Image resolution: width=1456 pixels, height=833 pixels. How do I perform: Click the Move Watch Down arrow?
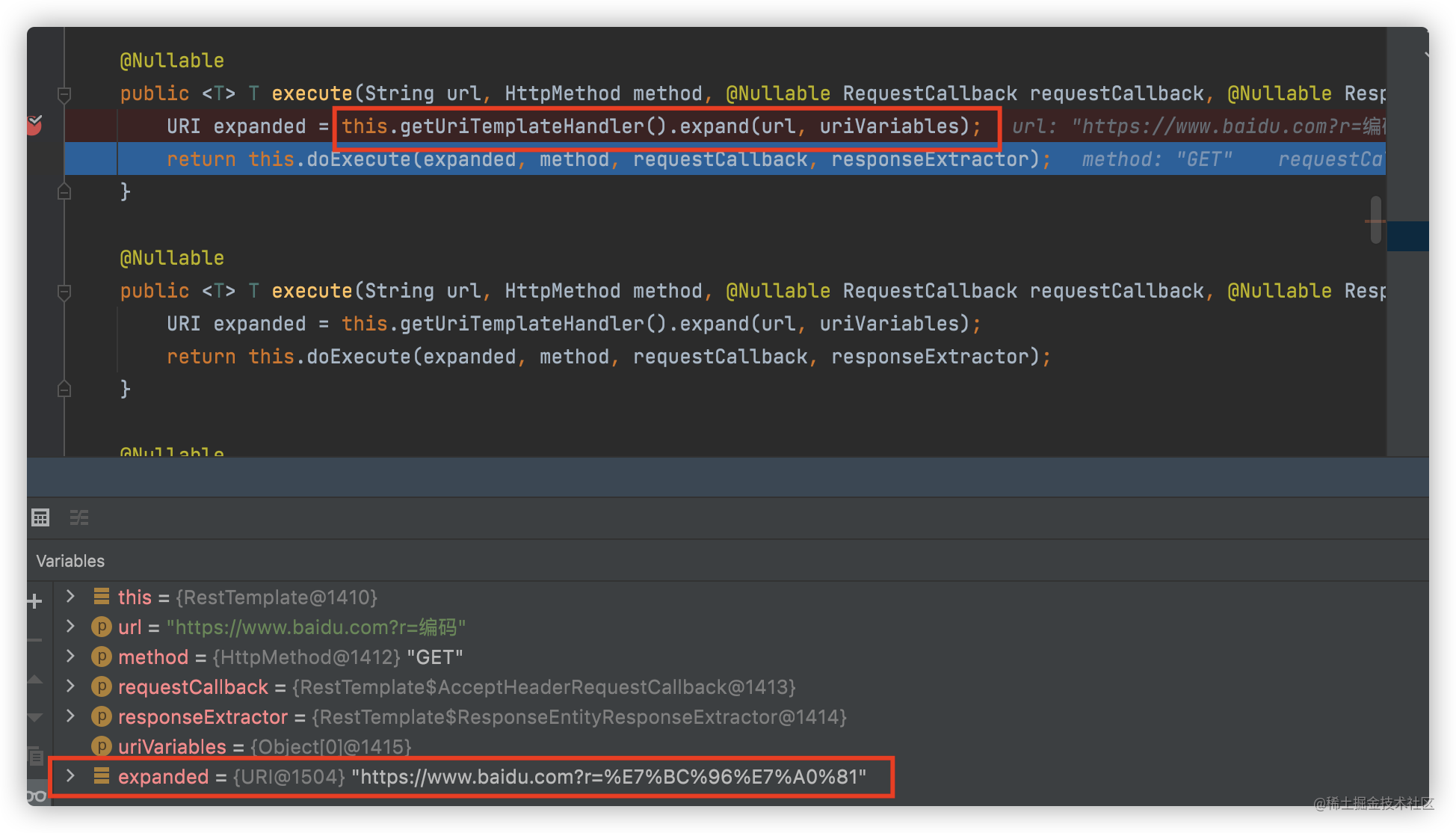pos(34,717)
